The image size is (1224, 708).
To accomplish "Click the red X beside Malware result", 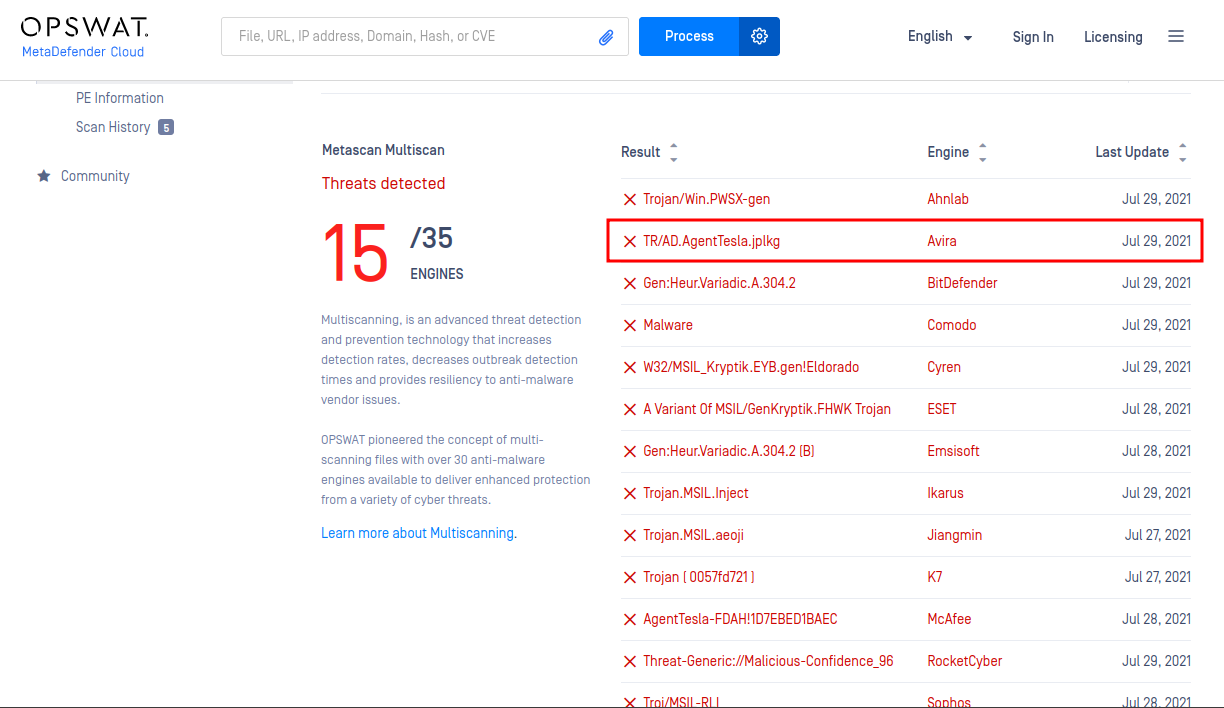I will (x=630, y=325).
